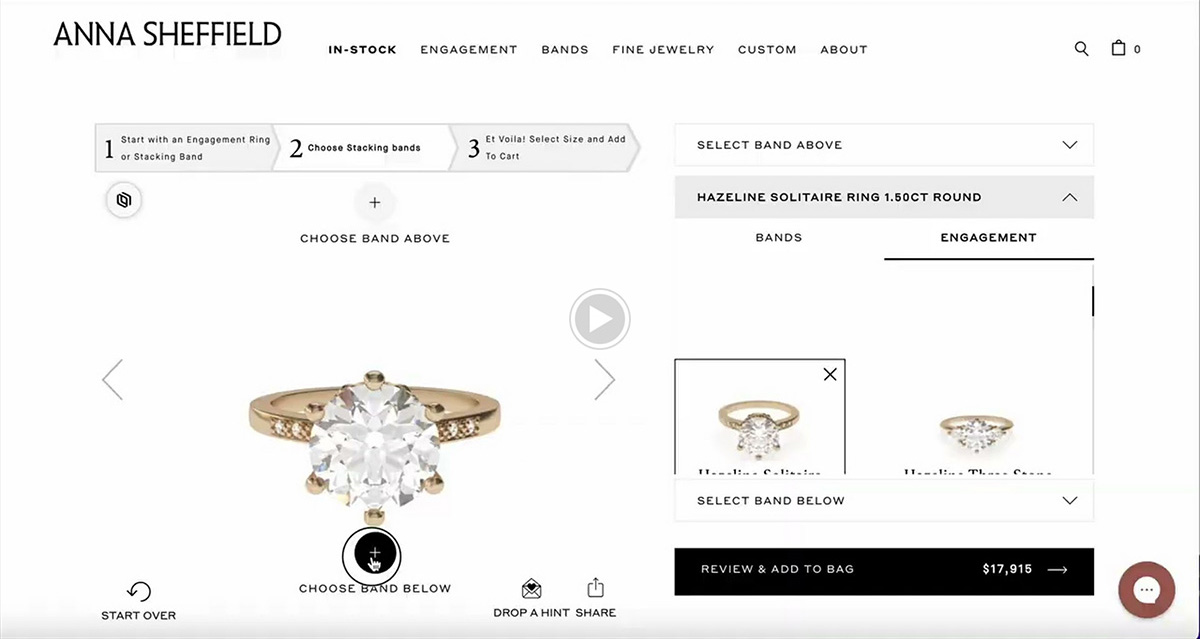The image size is (1200, 639).
Task: Open the chat bubble widget
Action: (1146, 590)
